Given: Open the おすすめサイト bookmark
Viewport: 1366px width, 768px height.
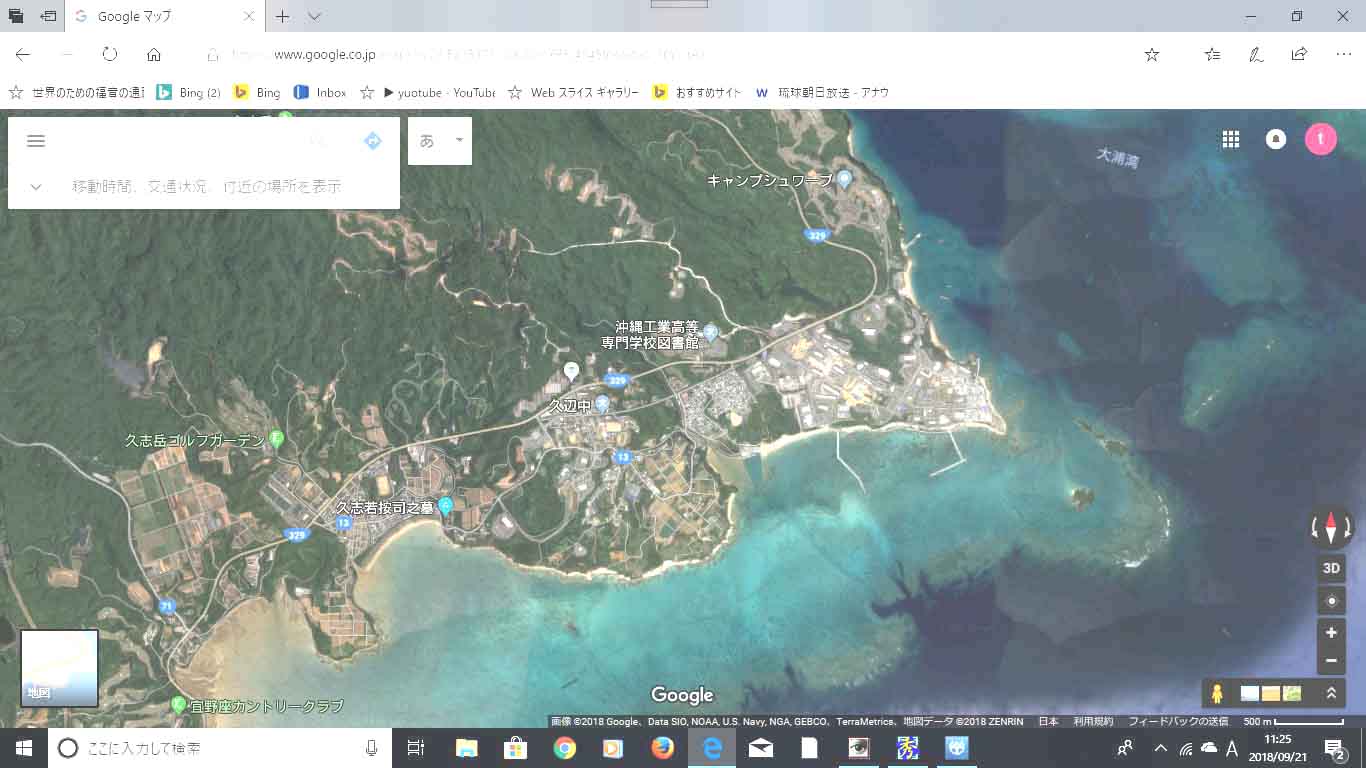Looking at the screenshot, I should (x=697, y=92).
